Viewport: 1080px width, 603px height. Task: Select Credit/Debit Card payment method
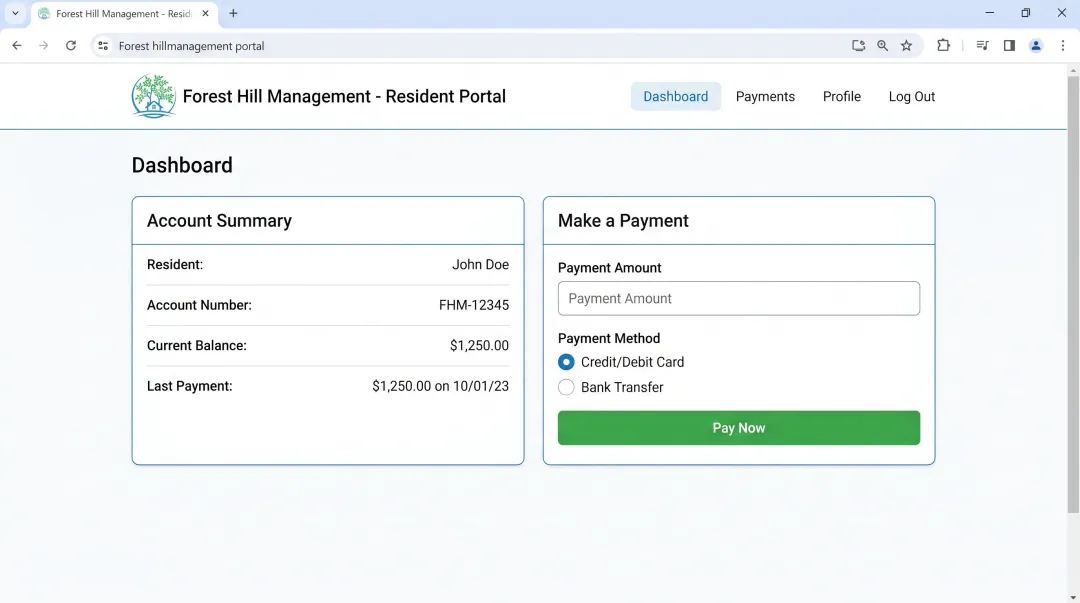(566, 362)
